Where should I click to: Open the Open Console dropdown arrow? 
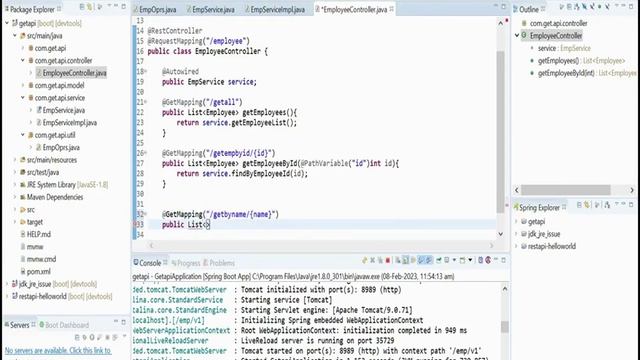click(x=470, y=260)
